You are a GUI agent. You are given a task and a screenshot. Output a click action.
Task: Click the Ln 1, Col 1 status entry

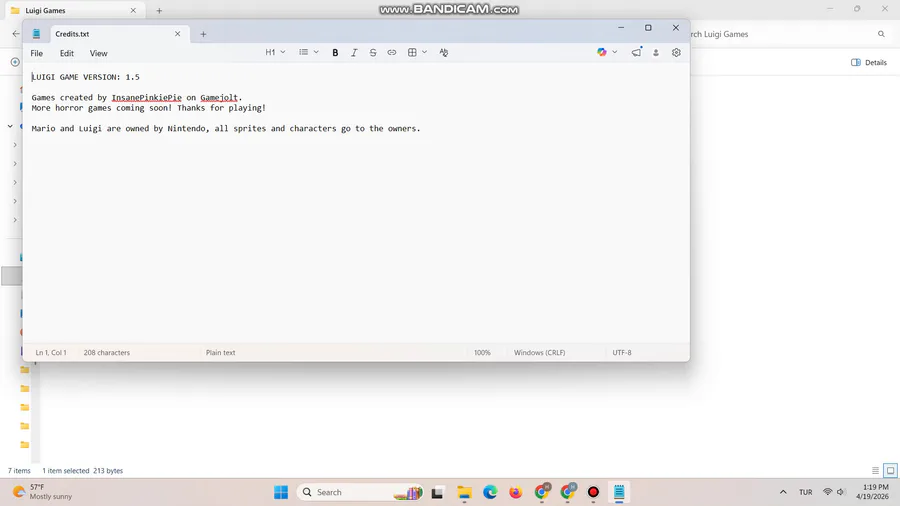pos(51,353)
